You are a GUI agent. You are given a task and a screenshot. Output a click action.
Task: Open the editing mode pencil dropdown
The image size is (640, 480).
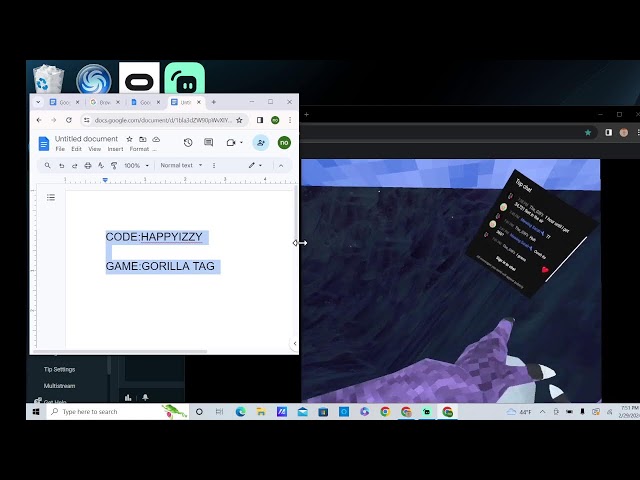pos(256,165)
